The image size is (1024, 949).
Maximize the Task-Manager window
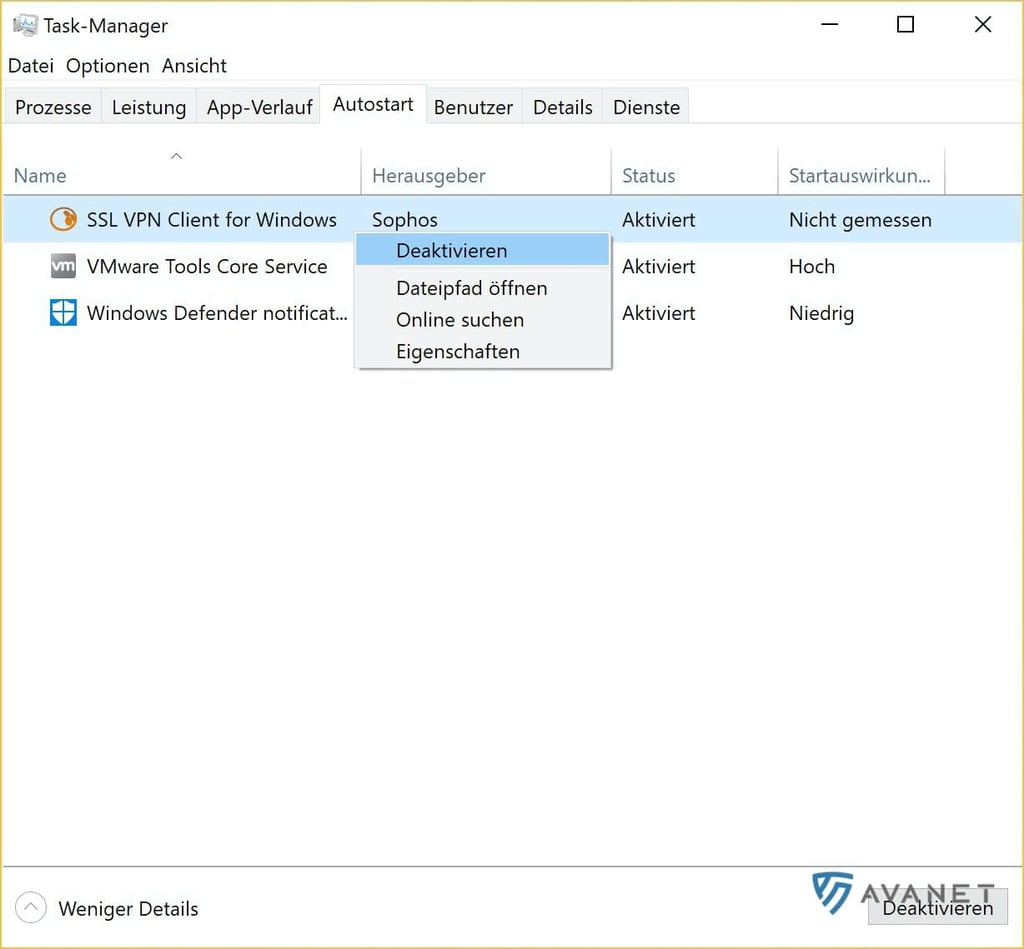click(905, 25)
